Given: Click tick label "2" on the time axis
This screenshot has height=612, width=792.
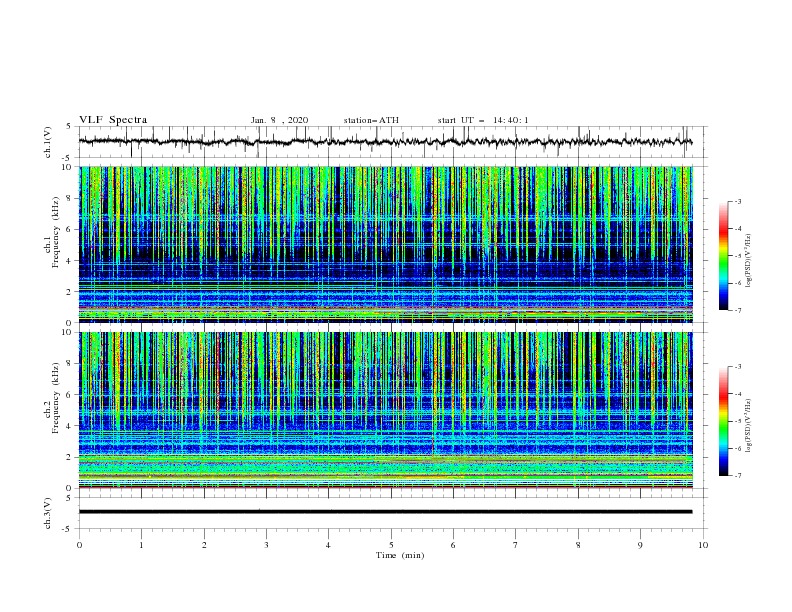Looking at the screenshot, I should 204,545.
